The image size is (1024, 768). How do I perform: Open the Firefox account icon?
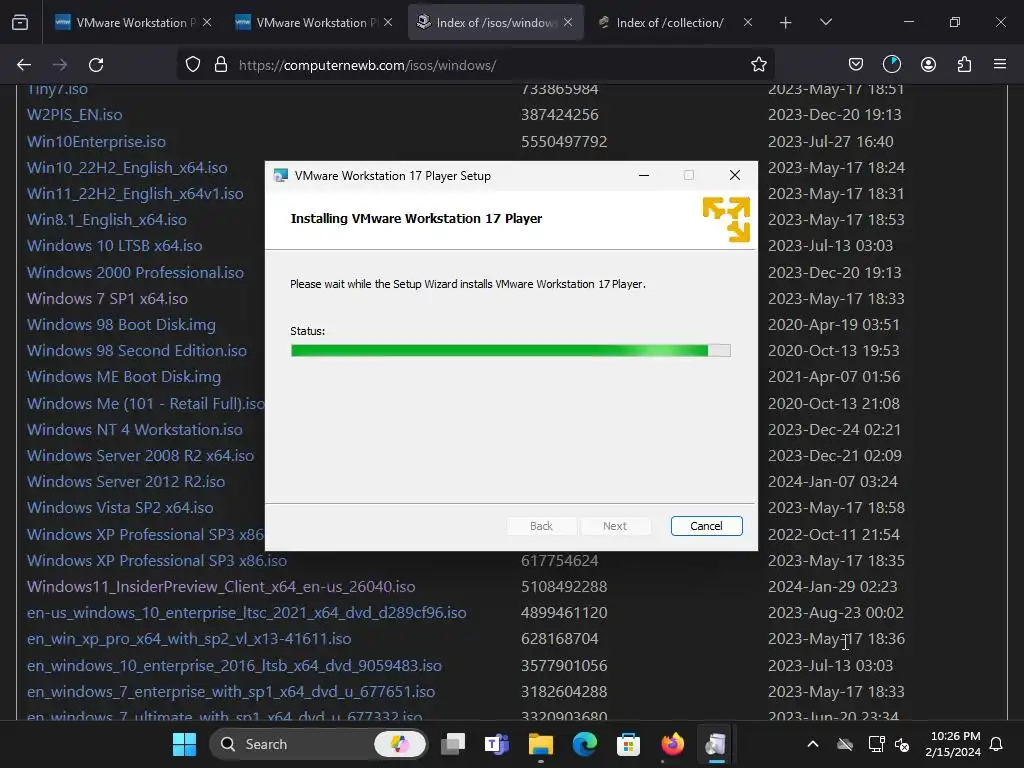pos(928,65)
